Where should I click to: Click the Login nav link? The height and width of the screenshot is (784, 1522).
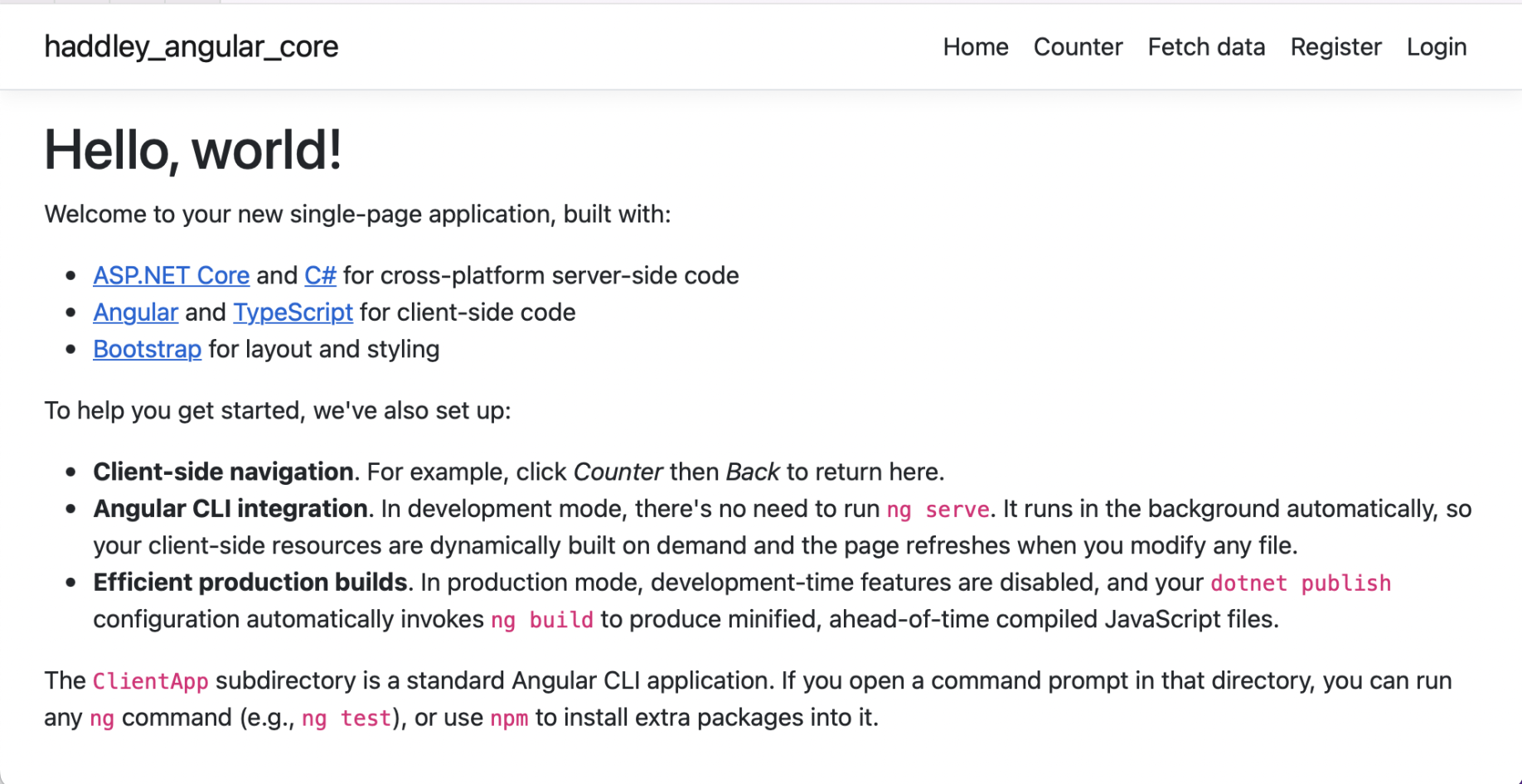[1437, 47]
